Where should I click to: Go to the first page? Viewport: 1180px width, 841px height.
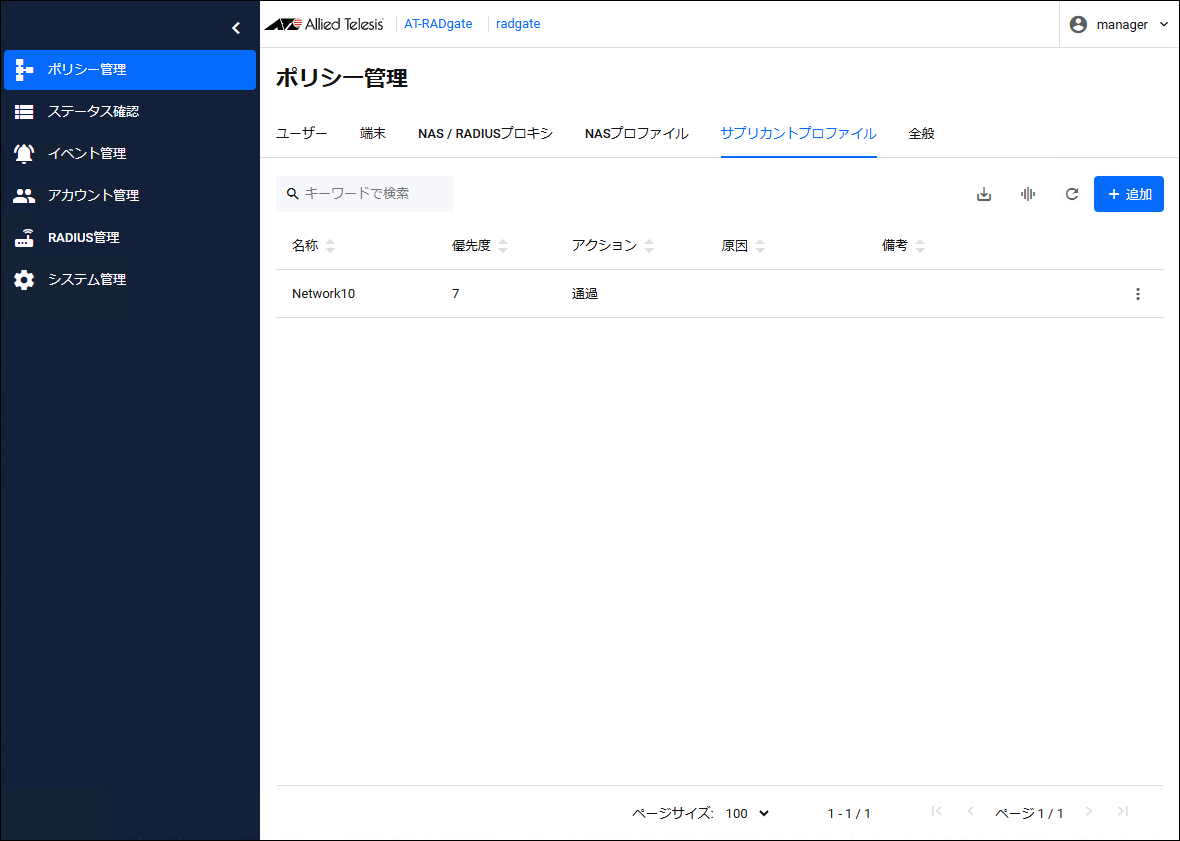tap(936, 812)
